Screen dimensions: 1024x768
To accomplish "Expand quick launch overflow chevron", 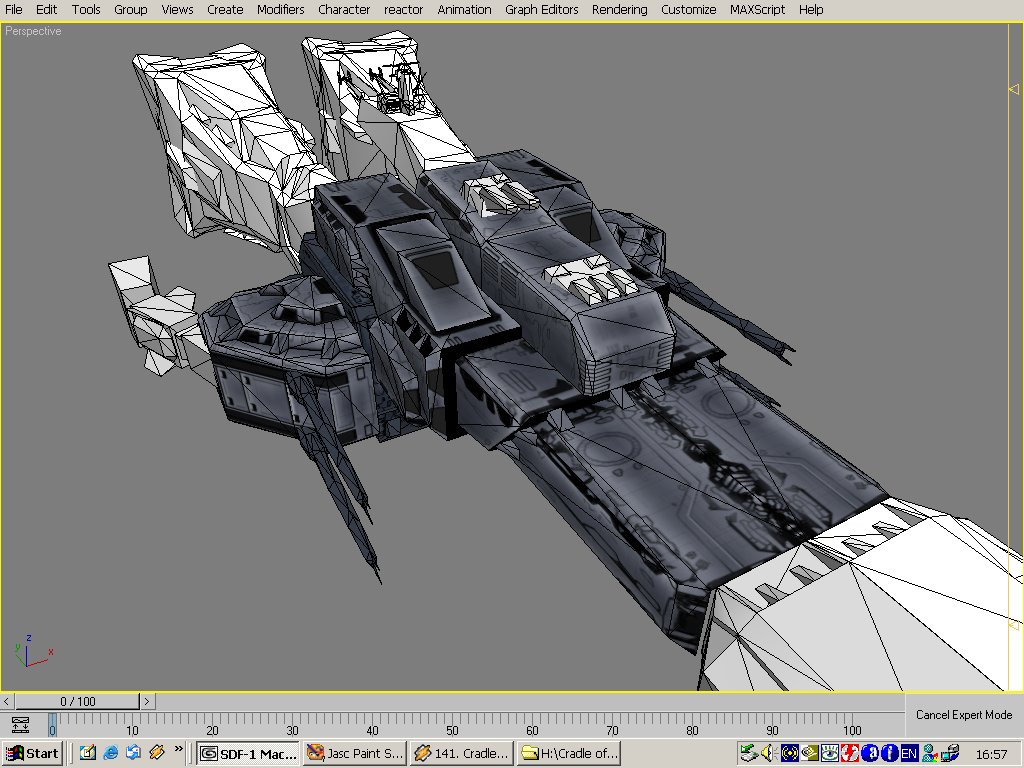I will click(178, 748).
